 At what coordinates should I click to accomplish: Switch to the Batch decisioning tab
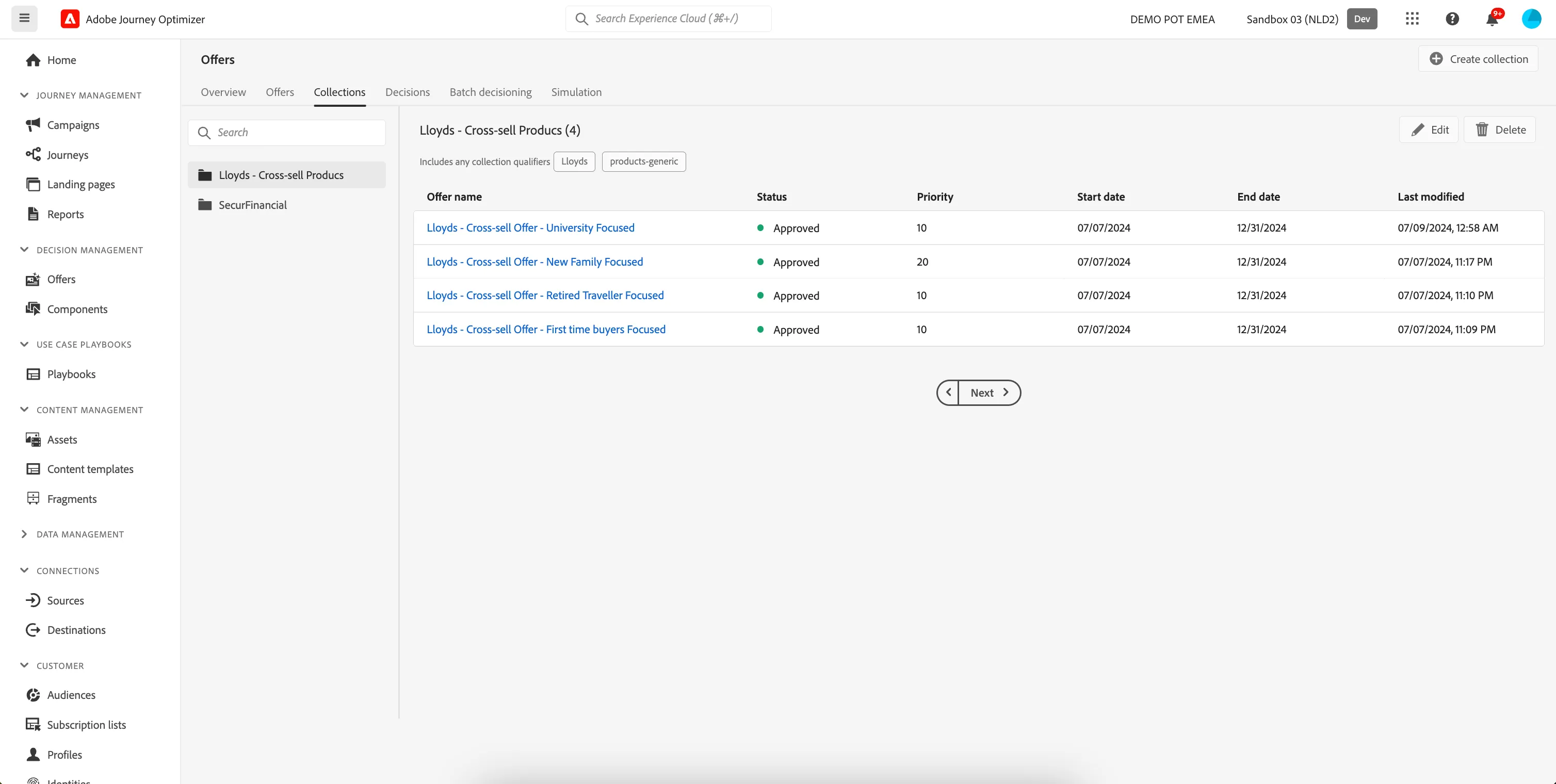pos(491,92)
